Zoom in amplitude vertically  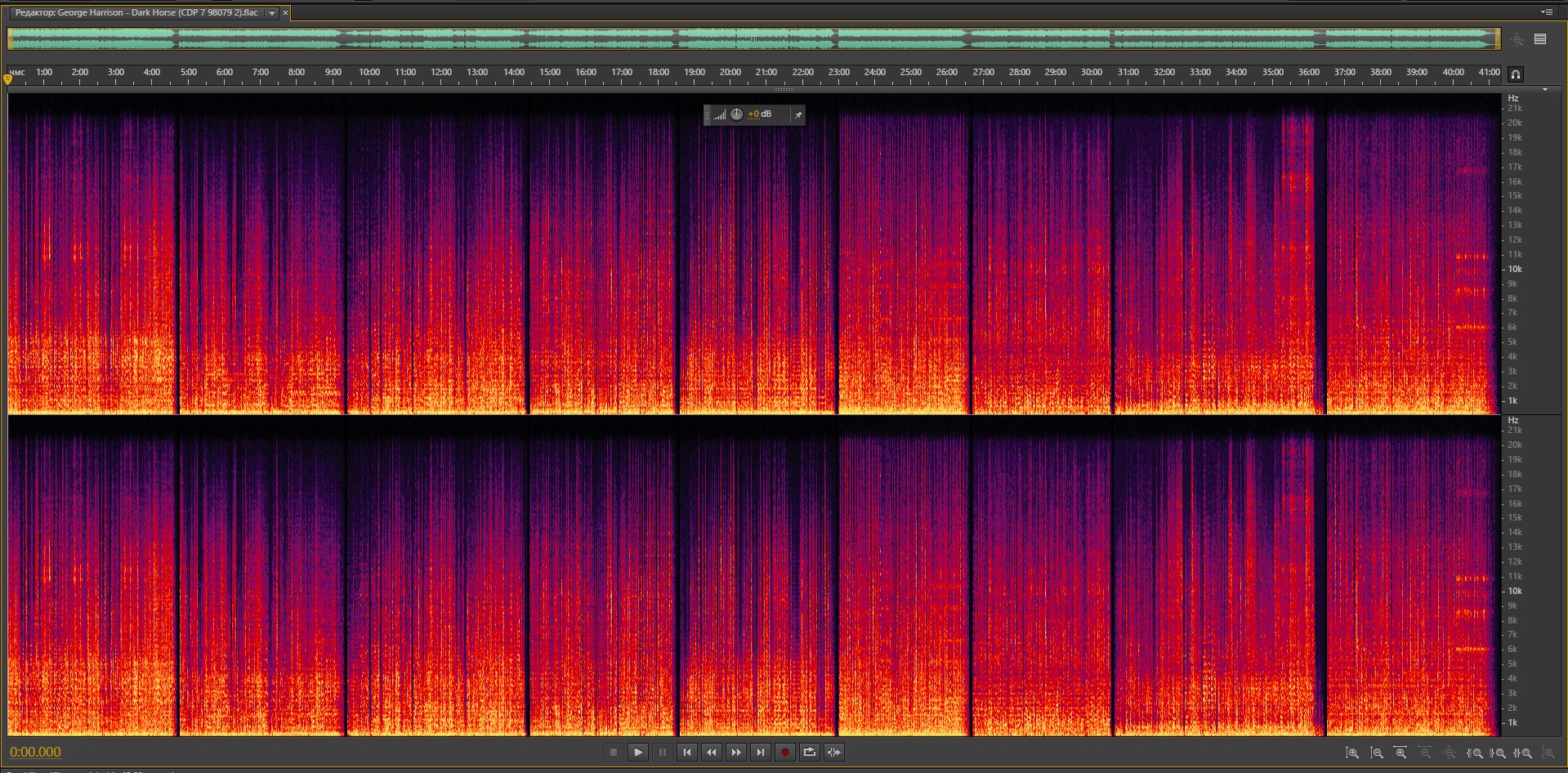[x=1351, y=753]
